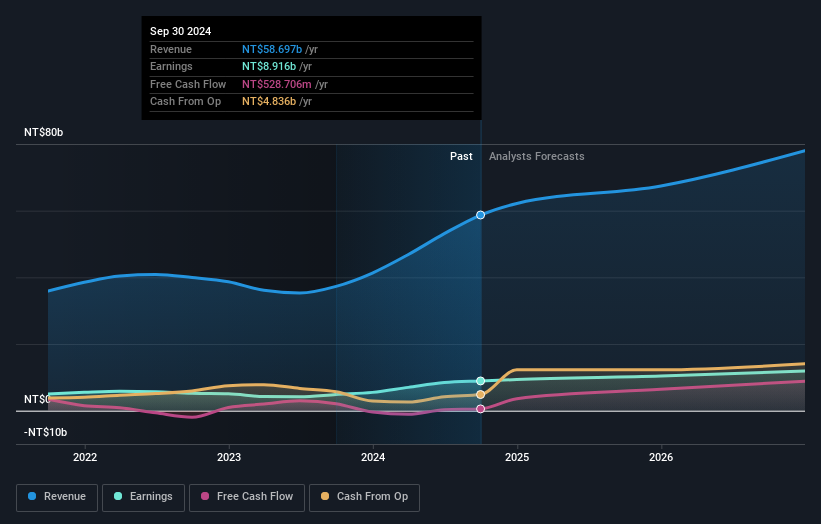Click the NT$58.697b revenue value

pyautogui.click(x=272, y=49)
